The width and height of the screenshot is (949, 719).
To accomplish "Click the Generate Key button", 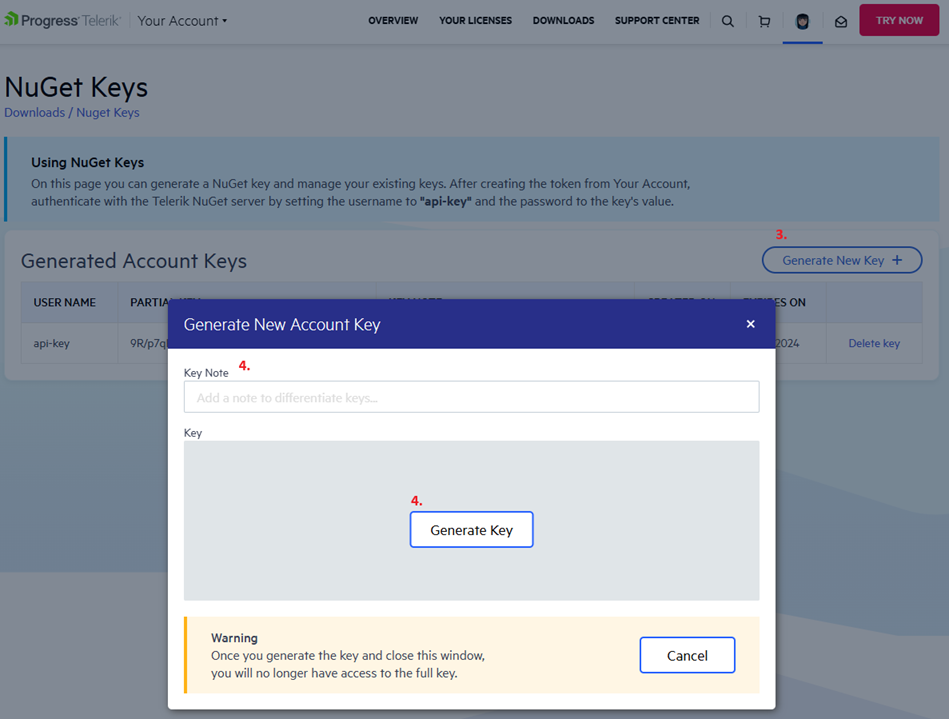I will 471,530.
